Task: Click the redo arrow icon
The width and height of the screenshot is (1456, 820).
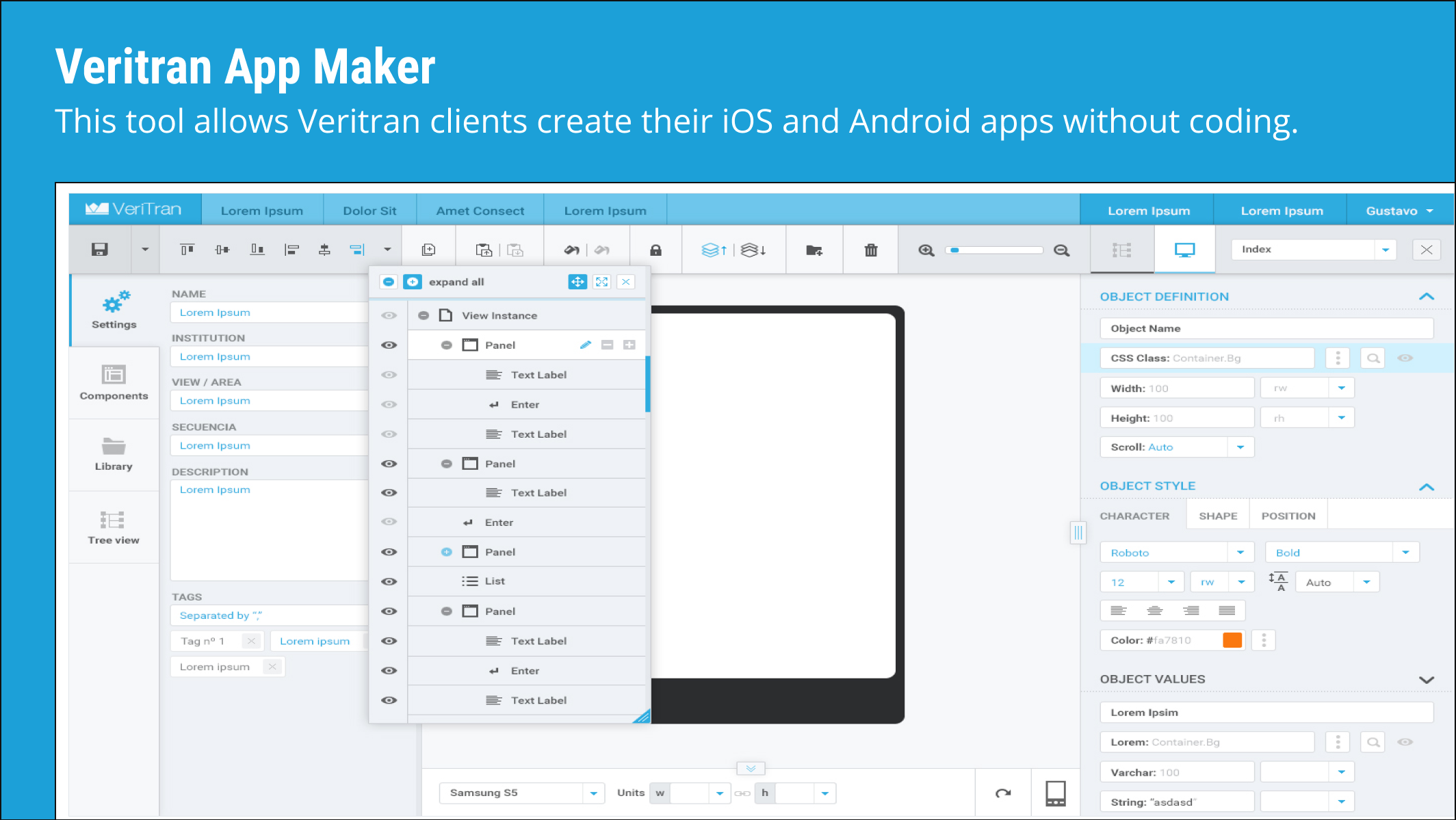Action: pos(602,250)
